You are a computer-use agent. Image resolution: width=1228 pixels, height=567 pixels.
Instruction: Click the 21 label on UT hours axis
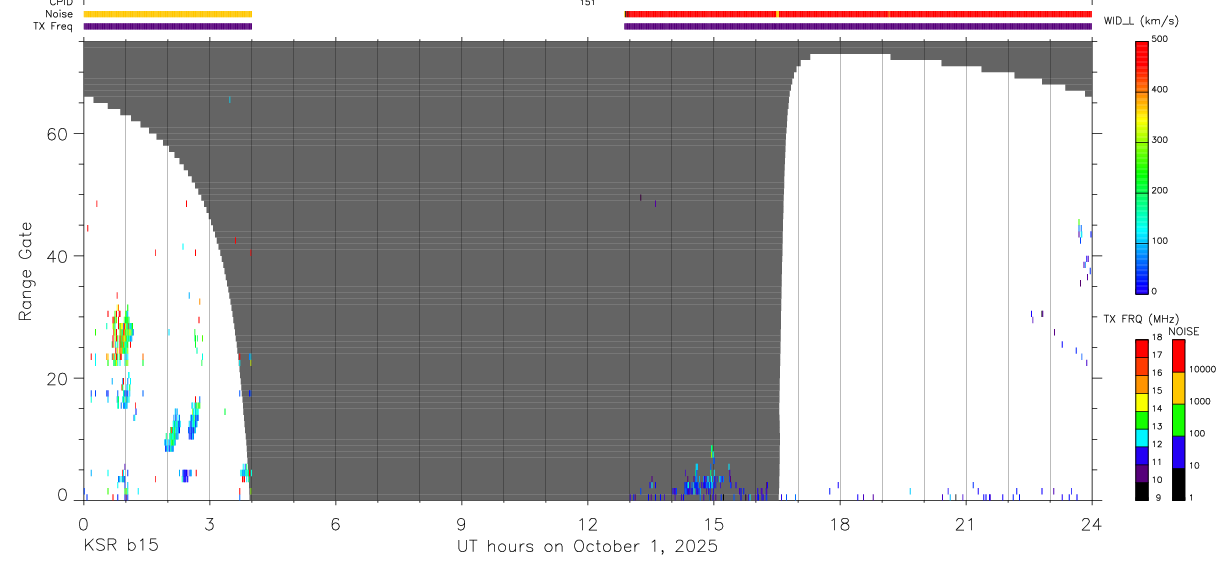pyautogui.click(x=965, y=523)
